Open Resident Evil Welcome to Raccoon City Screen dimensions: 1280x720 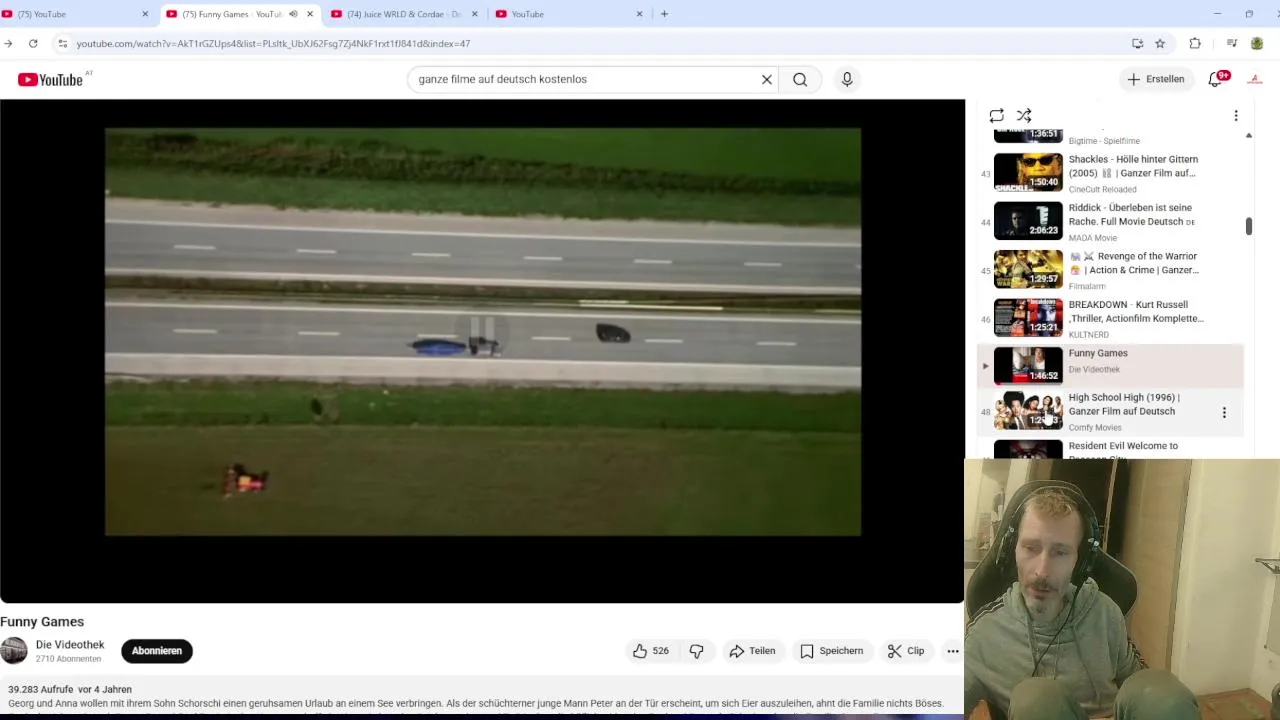(1123, 446)
